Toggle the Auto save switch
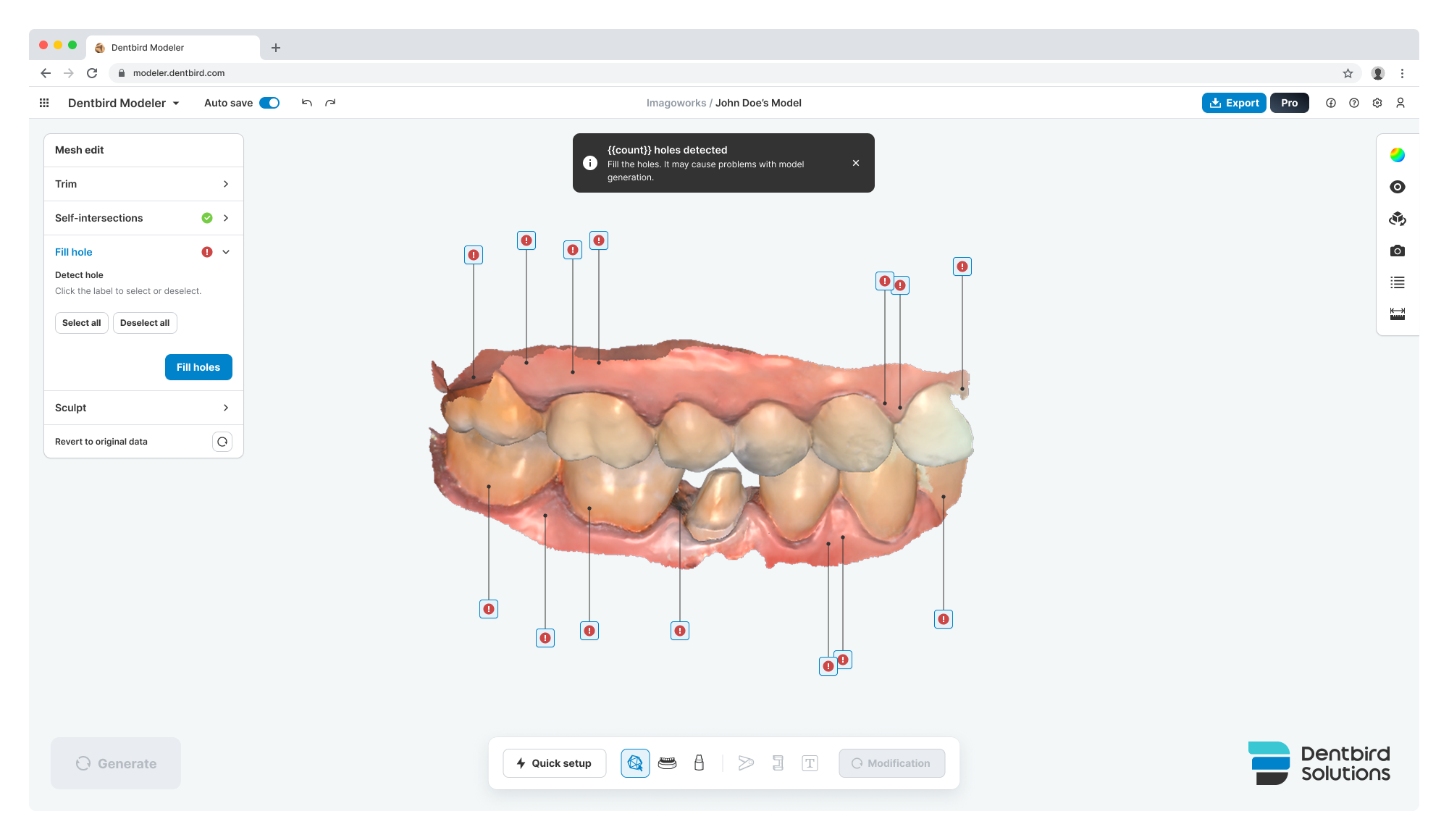This screenshot has width=1449, height=840. (x=269, y=103)
